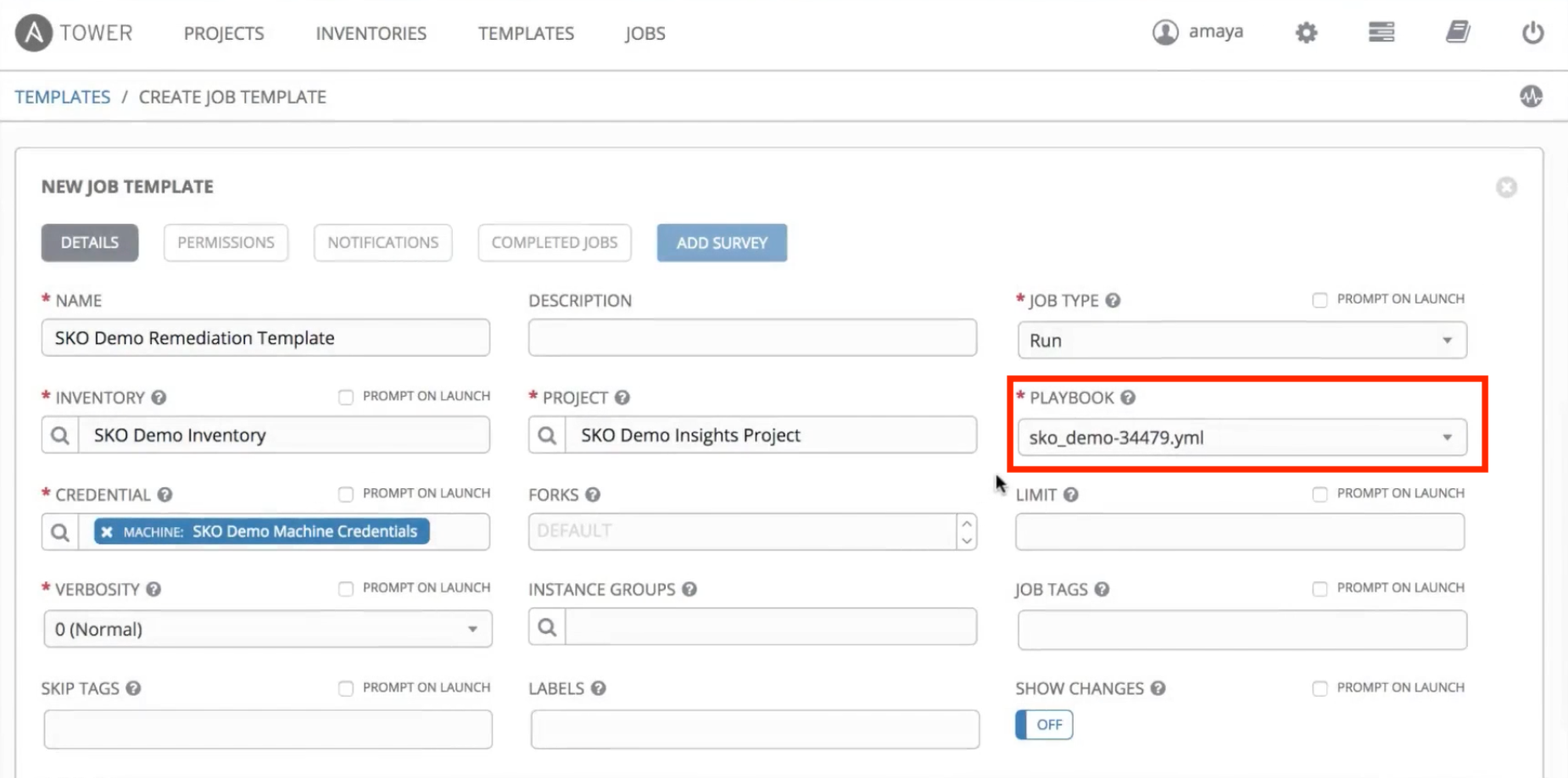This screenshot has height=778, width=1568.
Task: Open the Settings gear icon
Action: click(x=1305, y=32)
